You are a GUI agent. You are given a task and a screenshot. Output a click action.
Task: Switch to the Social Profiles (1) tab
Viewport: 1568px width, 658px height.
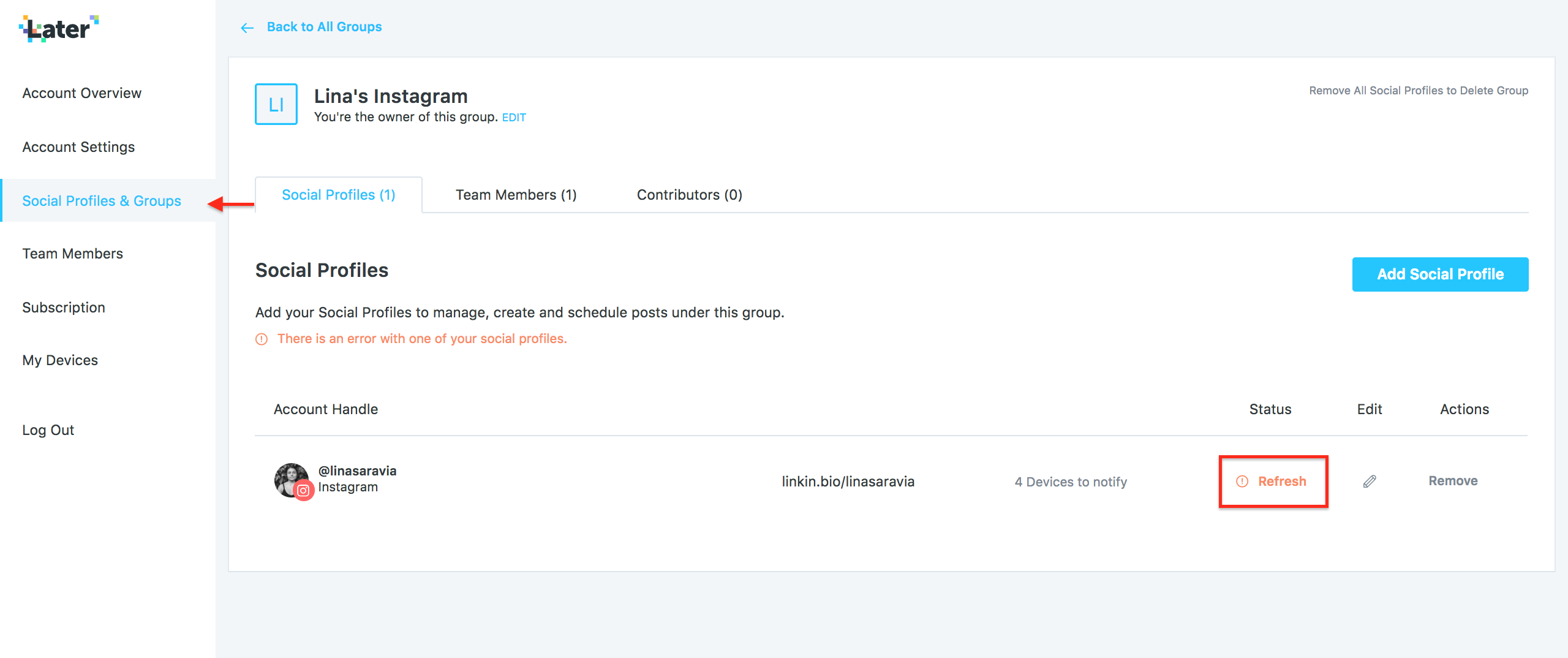pyautogui.click(x=338, y=195)
